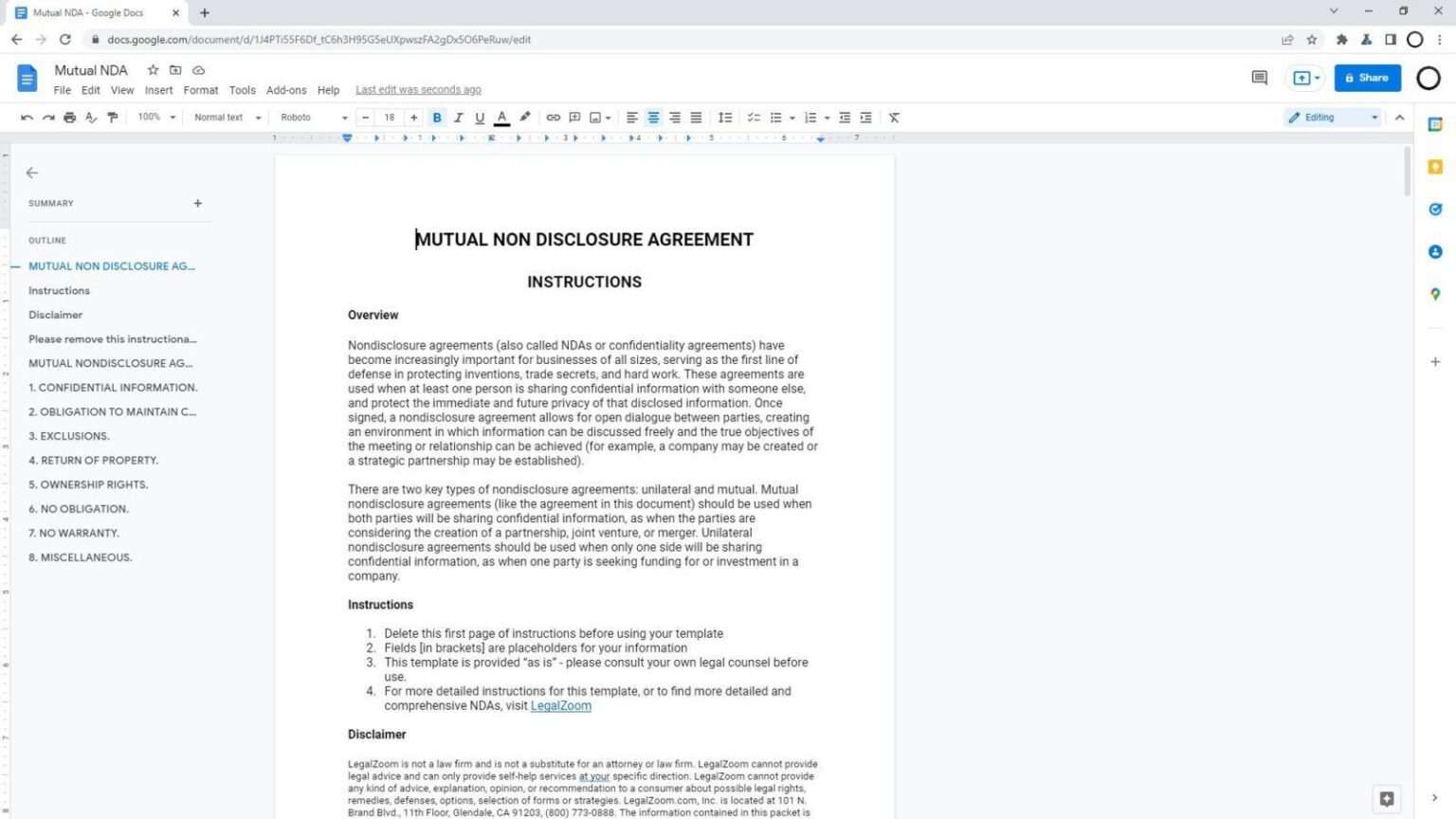This screenshot has width=1456, height=819.
Task: Open Google Keep notes in the side panel
Action: [1435, 166]
